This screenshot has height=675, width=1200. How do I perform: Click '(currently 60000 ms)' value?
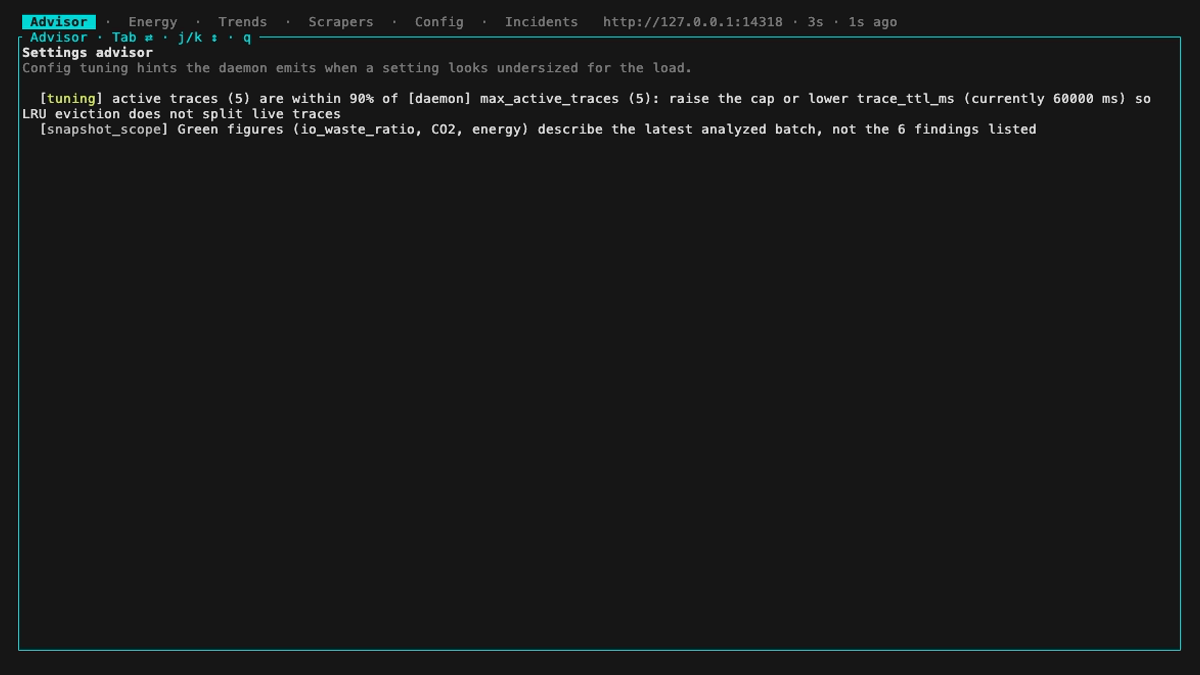point(1045,99)
